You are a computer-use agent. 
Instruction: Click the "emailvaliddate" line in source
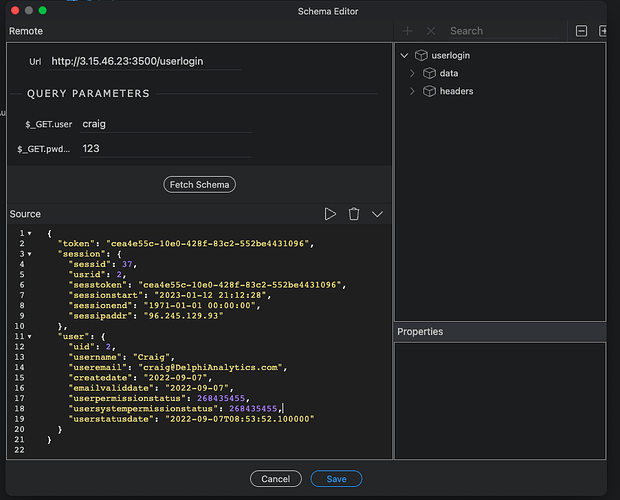coord(151,388)
